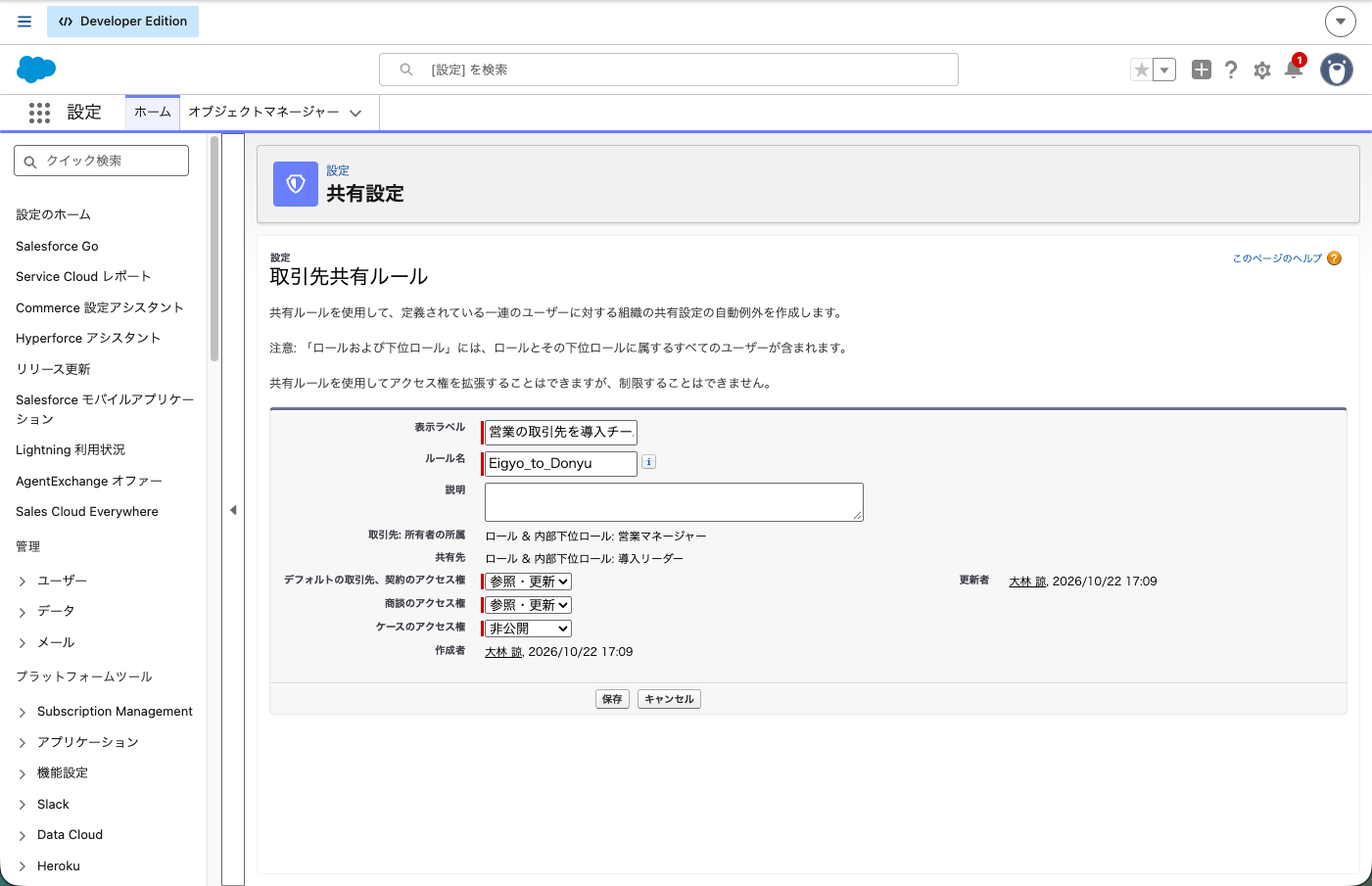Open ケースのアクセス権 dropdown
1372x886 pixels.
(529, 629)
